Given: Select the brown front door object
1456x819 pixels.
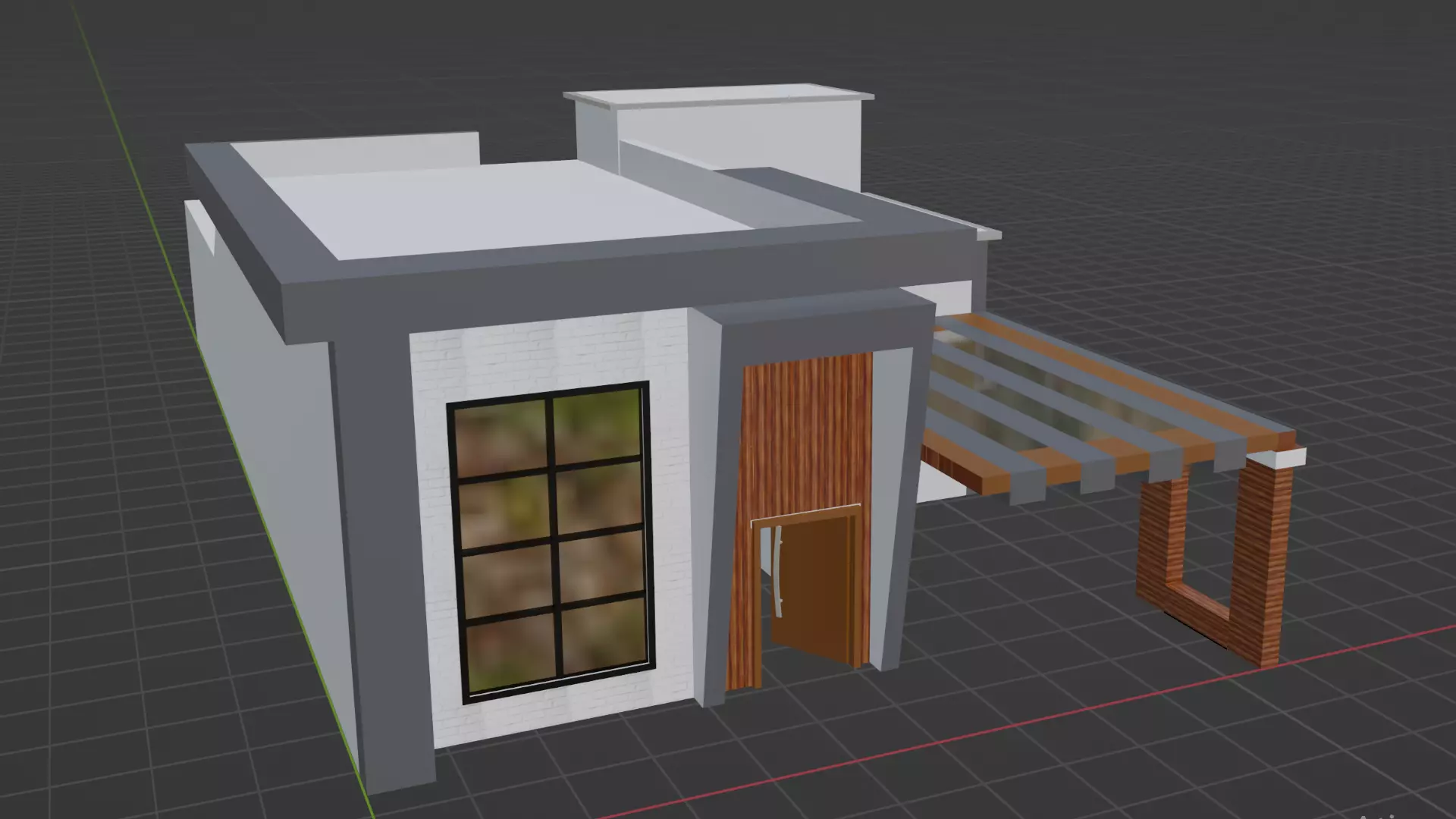Looking at the screenshot, I should [x=815, y=588].
